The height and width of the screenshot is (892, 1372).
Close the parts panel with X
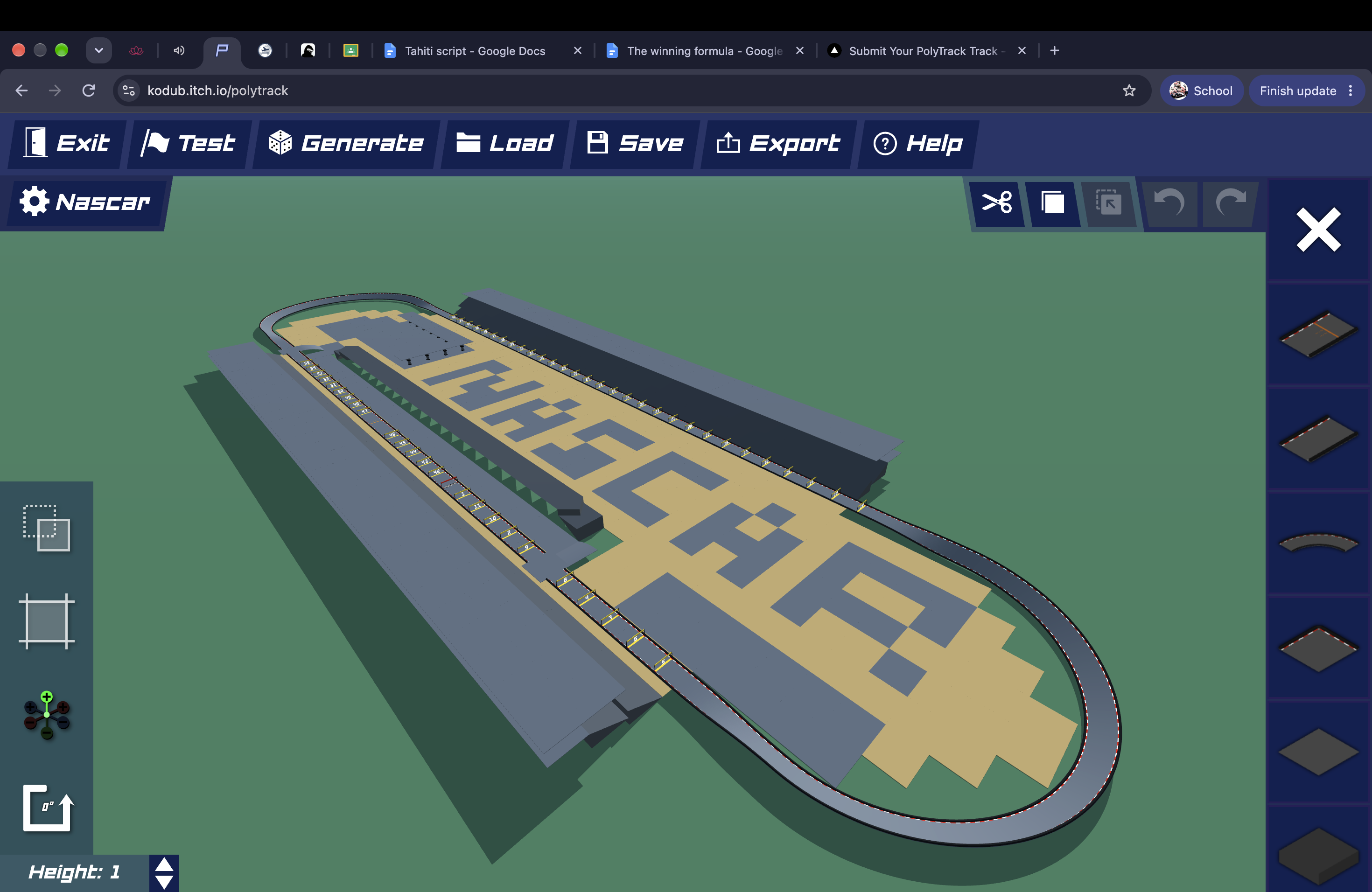[x=1318, y=230]
